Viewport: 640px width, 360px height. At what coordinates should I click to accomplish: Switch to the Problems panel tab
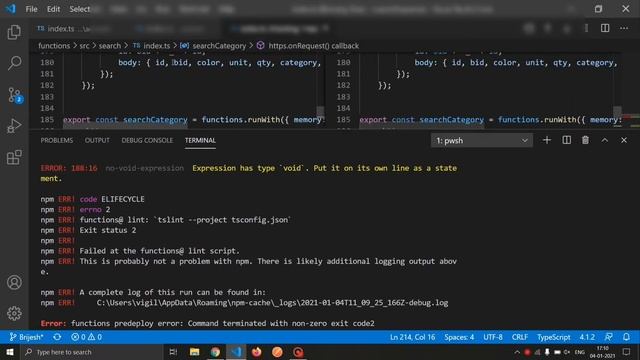pos(57,140)
